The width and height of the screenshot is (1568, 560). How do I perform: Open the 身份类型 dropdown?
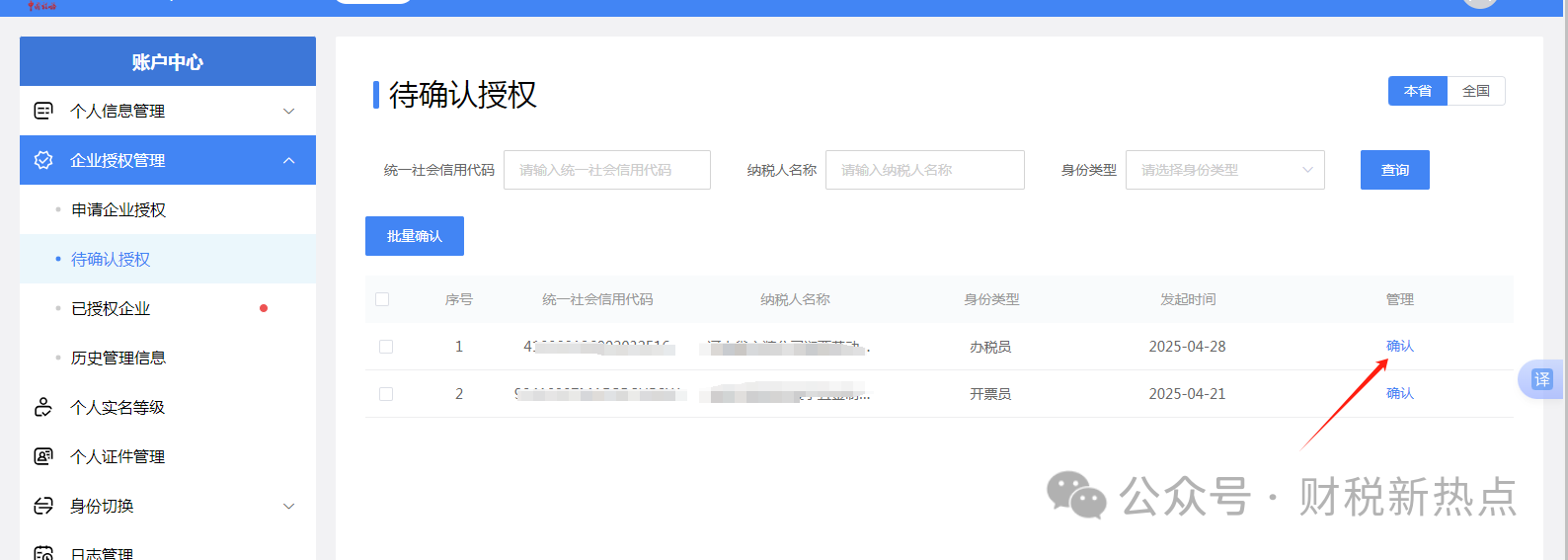pyautogui.click(x=1225, y=170)
